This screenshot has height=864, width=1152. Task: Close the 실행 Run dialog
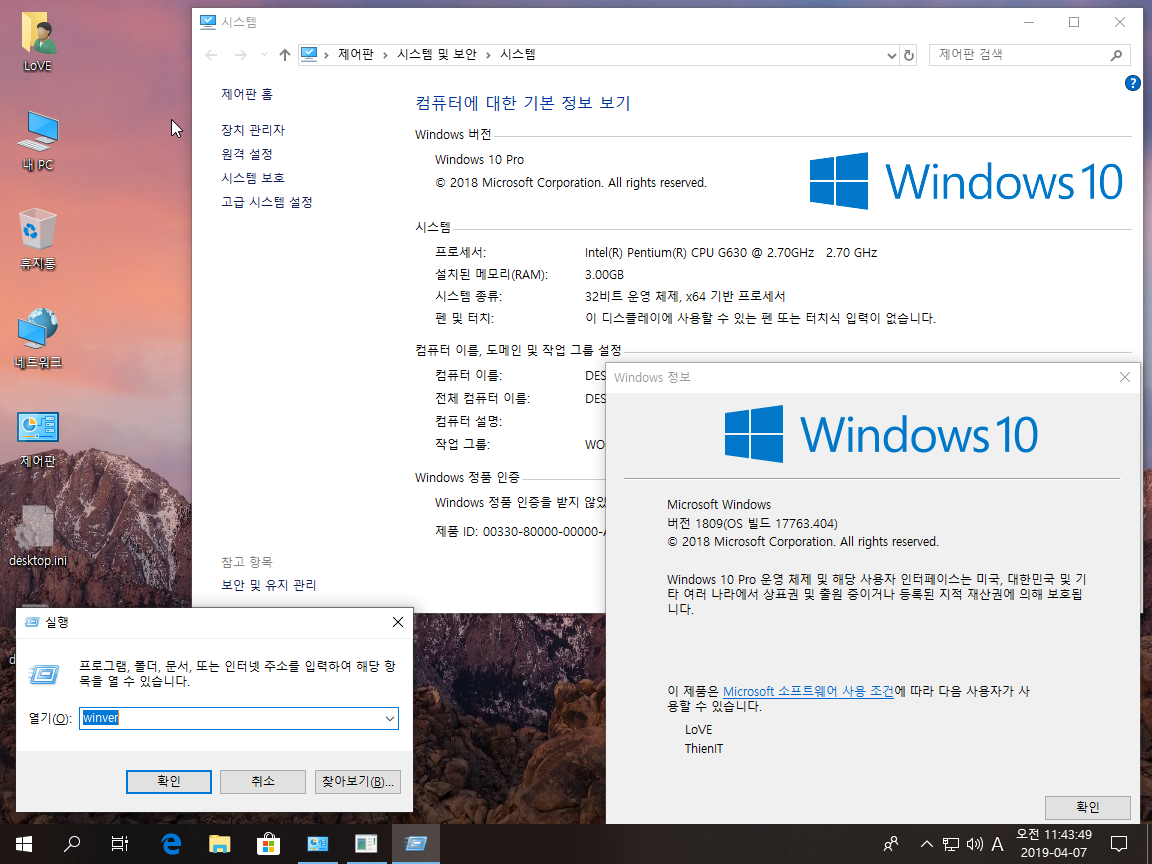click(397, 622)
